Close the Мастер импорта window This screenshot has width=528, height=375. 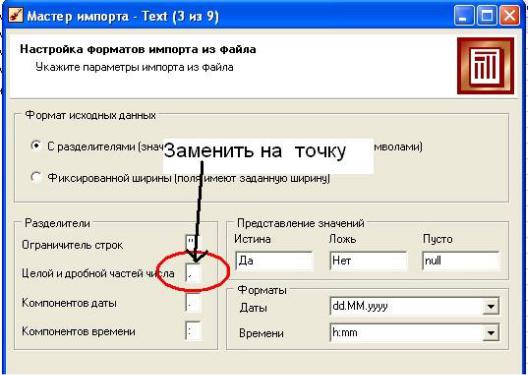coord(509,15)
